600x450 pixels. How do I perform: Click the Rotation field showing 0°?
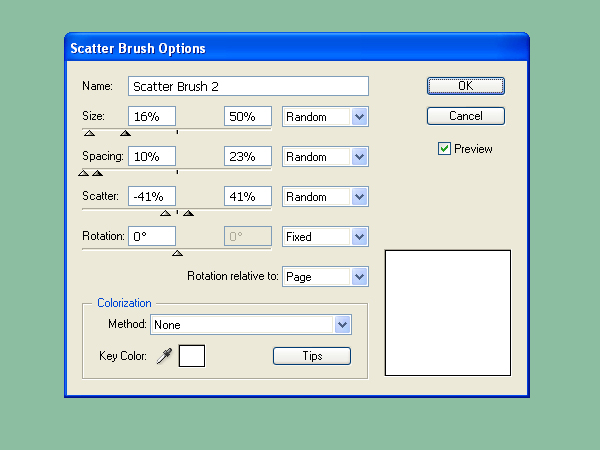[x=152, y=236]
